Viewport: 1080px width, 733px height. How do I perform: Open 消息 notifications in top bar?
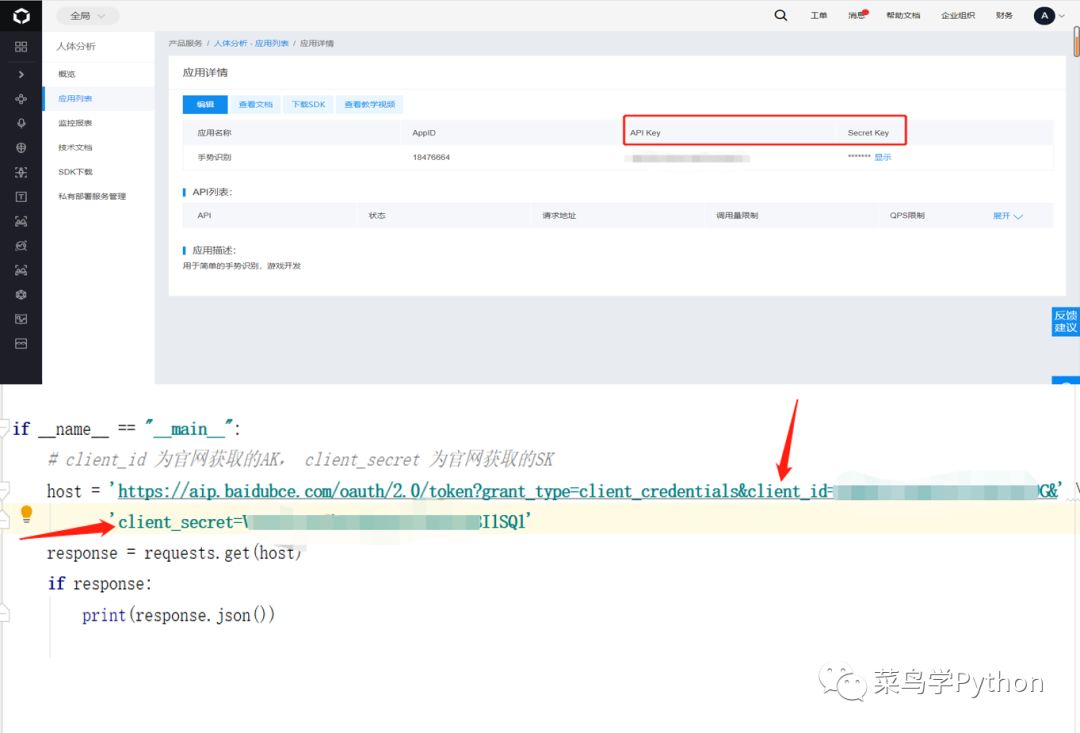pos(858,15)
